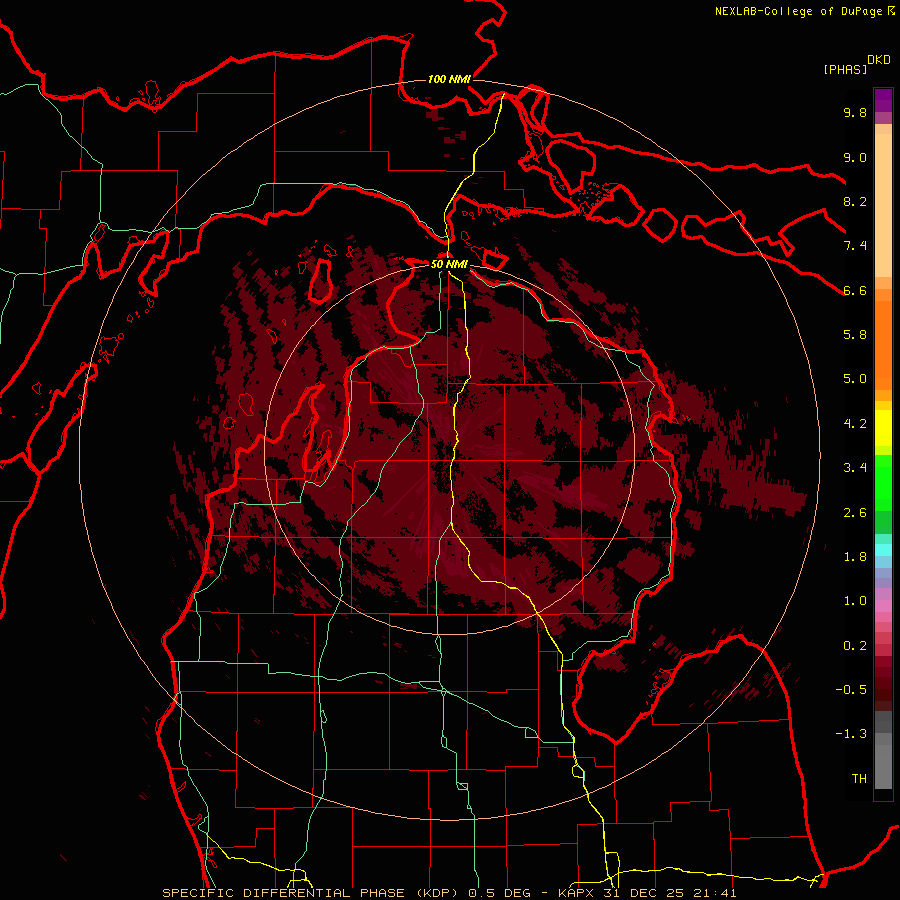Click the DKD label above color scale

tap(879, 60)
